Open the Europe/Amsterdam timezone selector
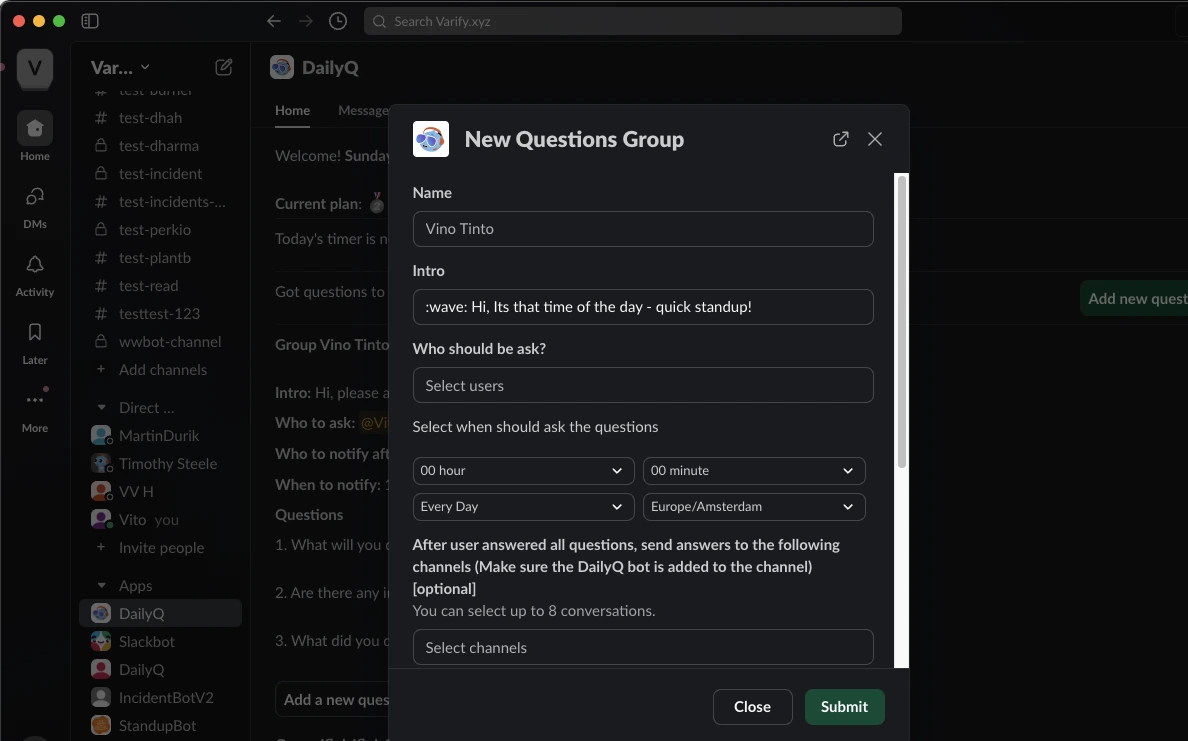The width and height of the screenshot is (1188, 741). [x=754, y=507]
